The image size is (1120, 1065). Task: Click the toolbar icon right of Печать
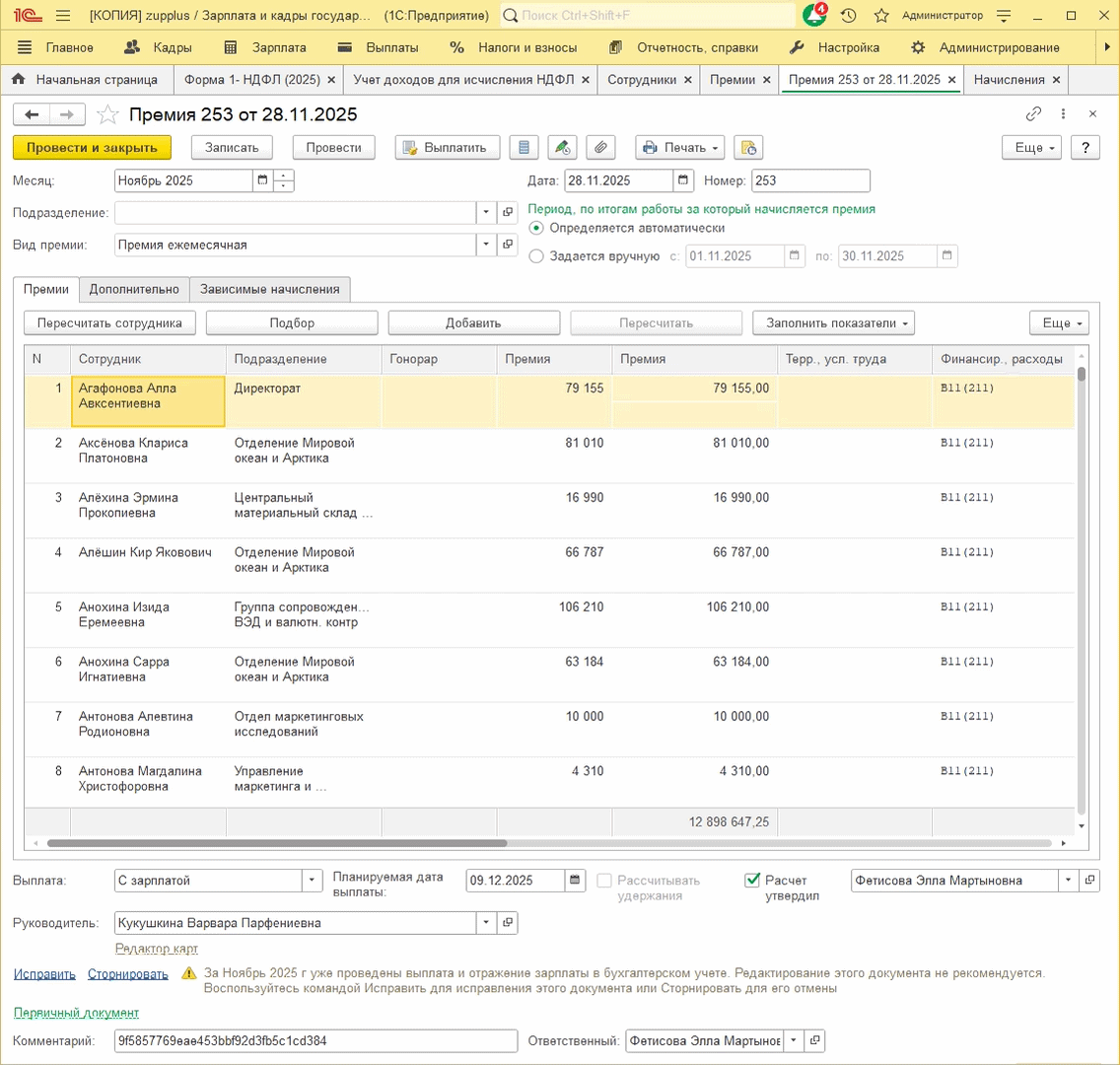[x=748, y=147]
